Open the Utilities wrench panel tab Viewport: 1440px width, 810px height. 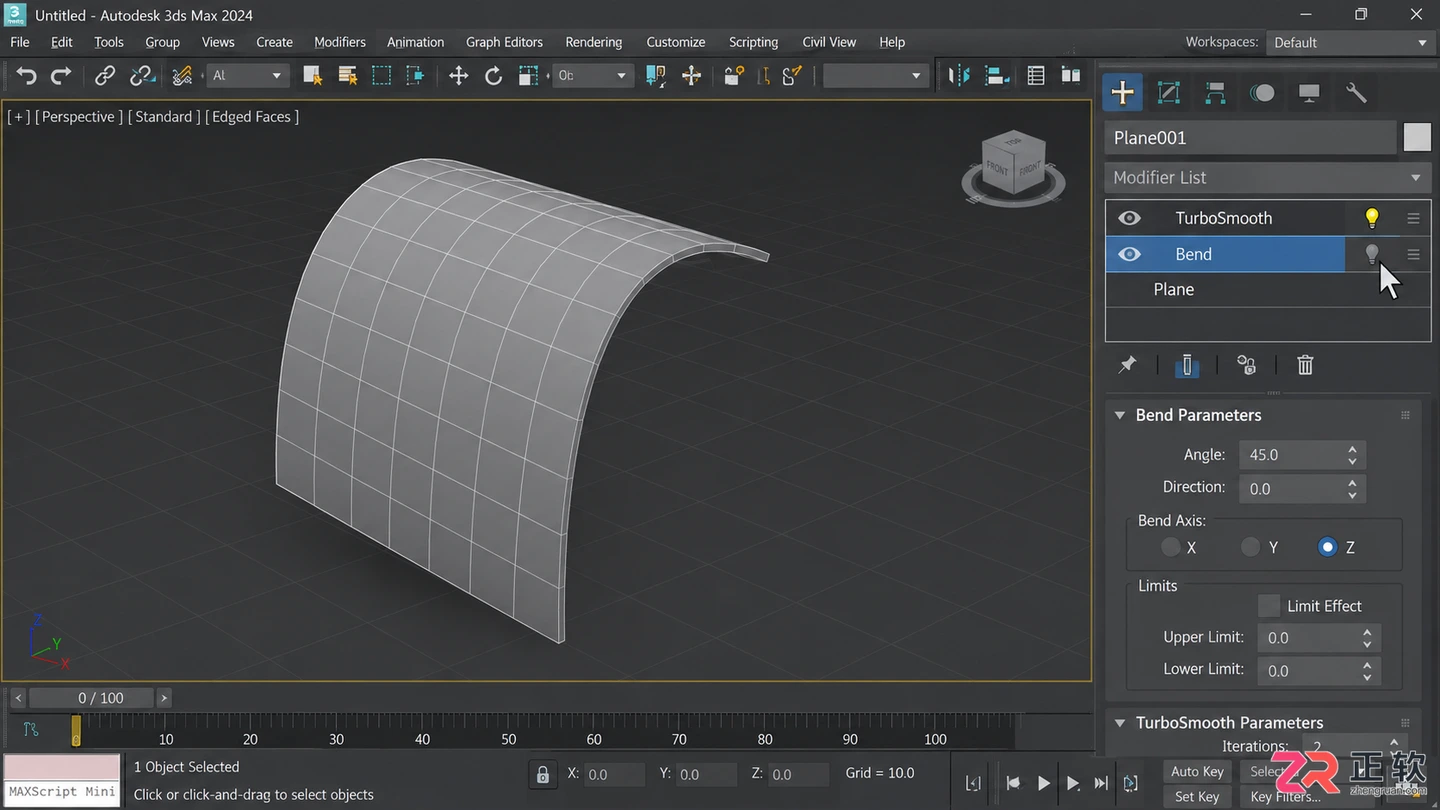click(x=1356, y=93)
